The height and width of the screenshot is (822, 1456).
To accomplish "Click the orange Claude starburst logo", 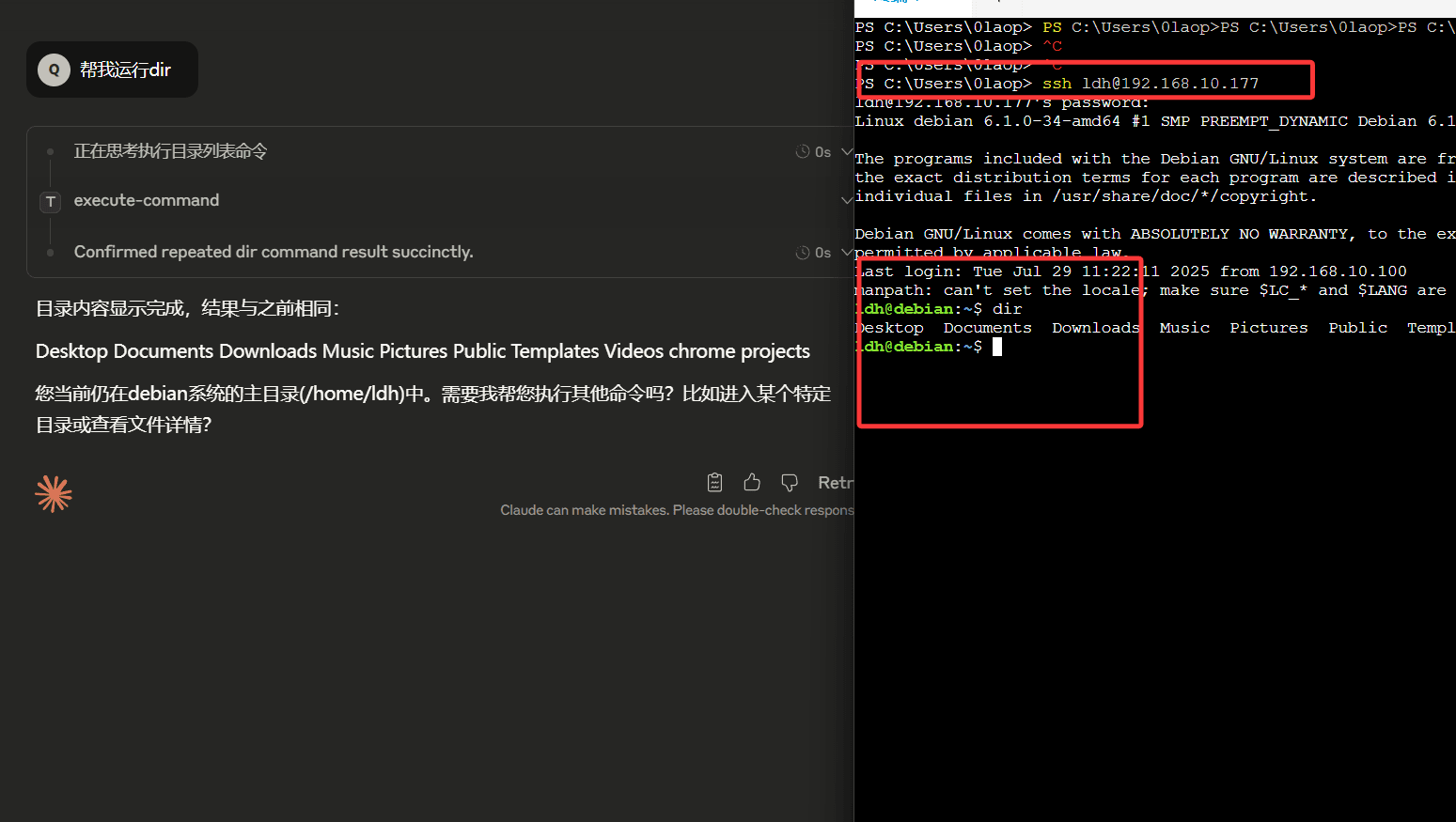I will tap(54, 492).
